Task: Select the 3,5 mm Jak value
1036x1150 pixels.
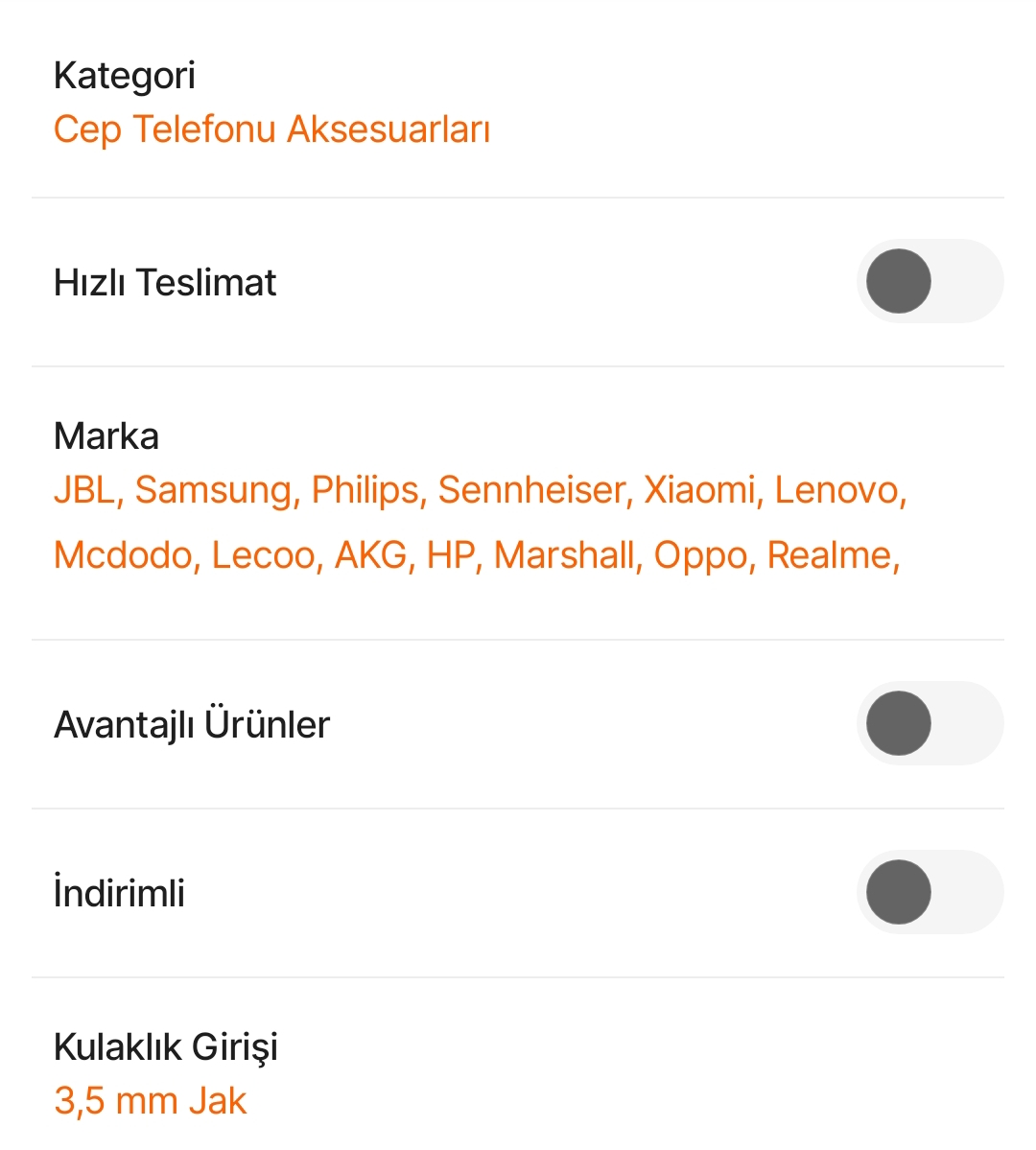Action: coord(151,1100)
